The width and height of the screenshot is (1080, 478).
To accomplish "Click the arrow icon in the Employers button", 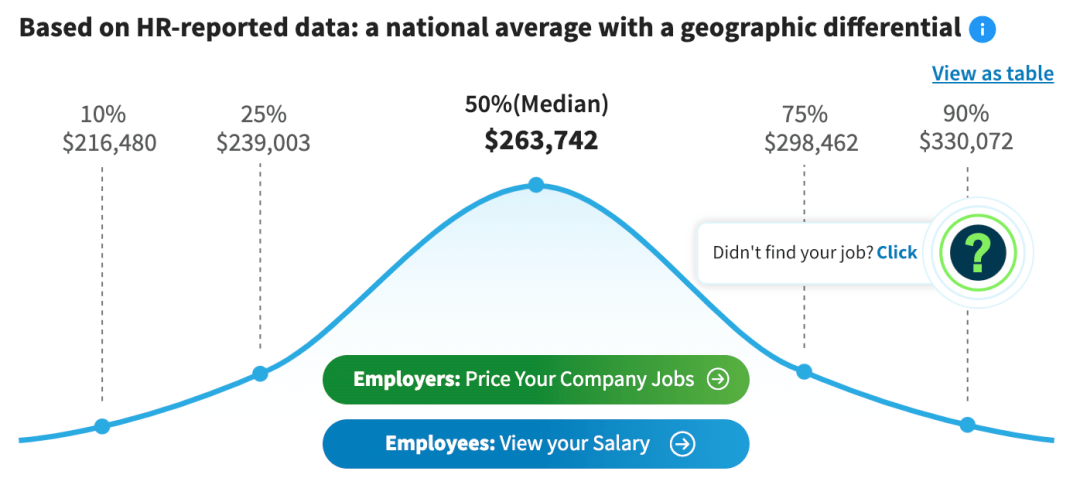I will pos(717,379).
